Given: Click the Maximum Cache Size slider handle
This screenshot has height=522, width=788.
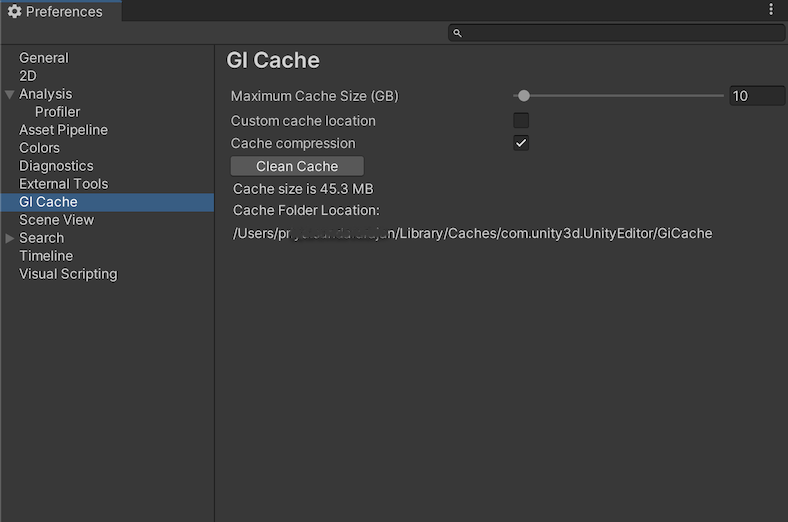Looking at the screenshot, I should point(524,96).
